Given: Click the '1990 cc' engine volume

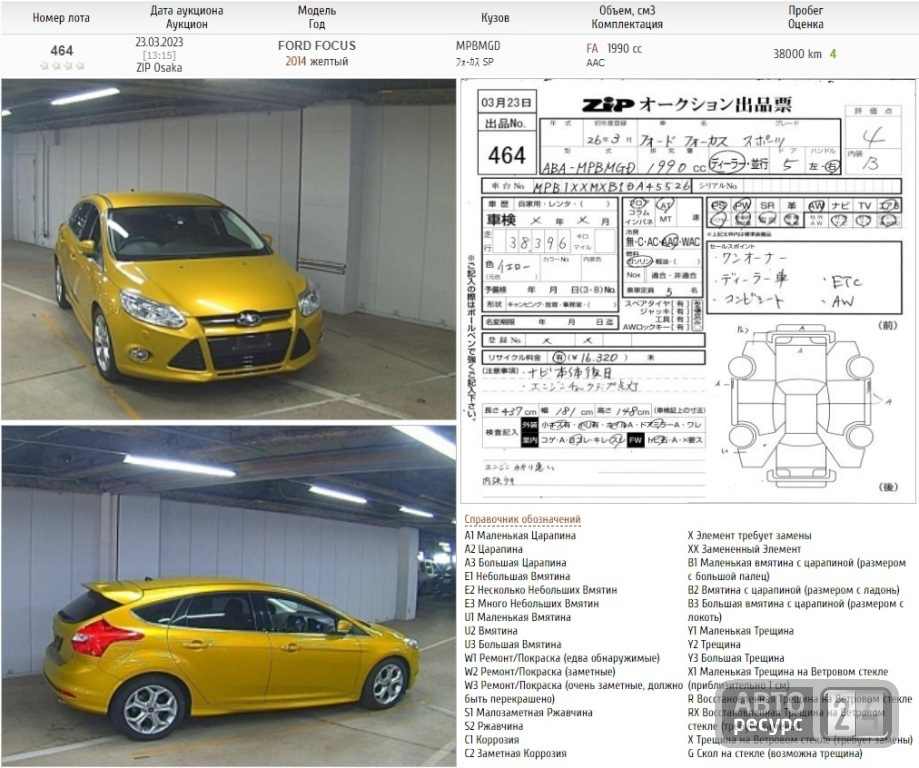Looking at the screenshot, I should pyautogui.click(x=624, y=49).
